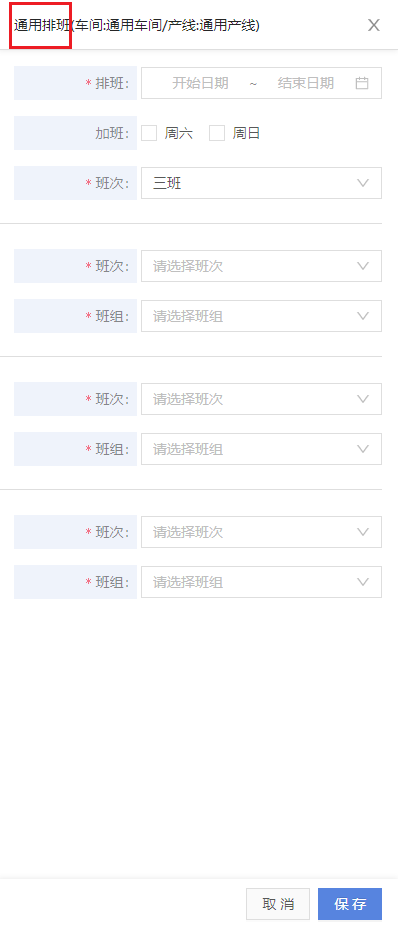
Task: Select the 结束日期 end date field
Action: (x=306, y=83)
